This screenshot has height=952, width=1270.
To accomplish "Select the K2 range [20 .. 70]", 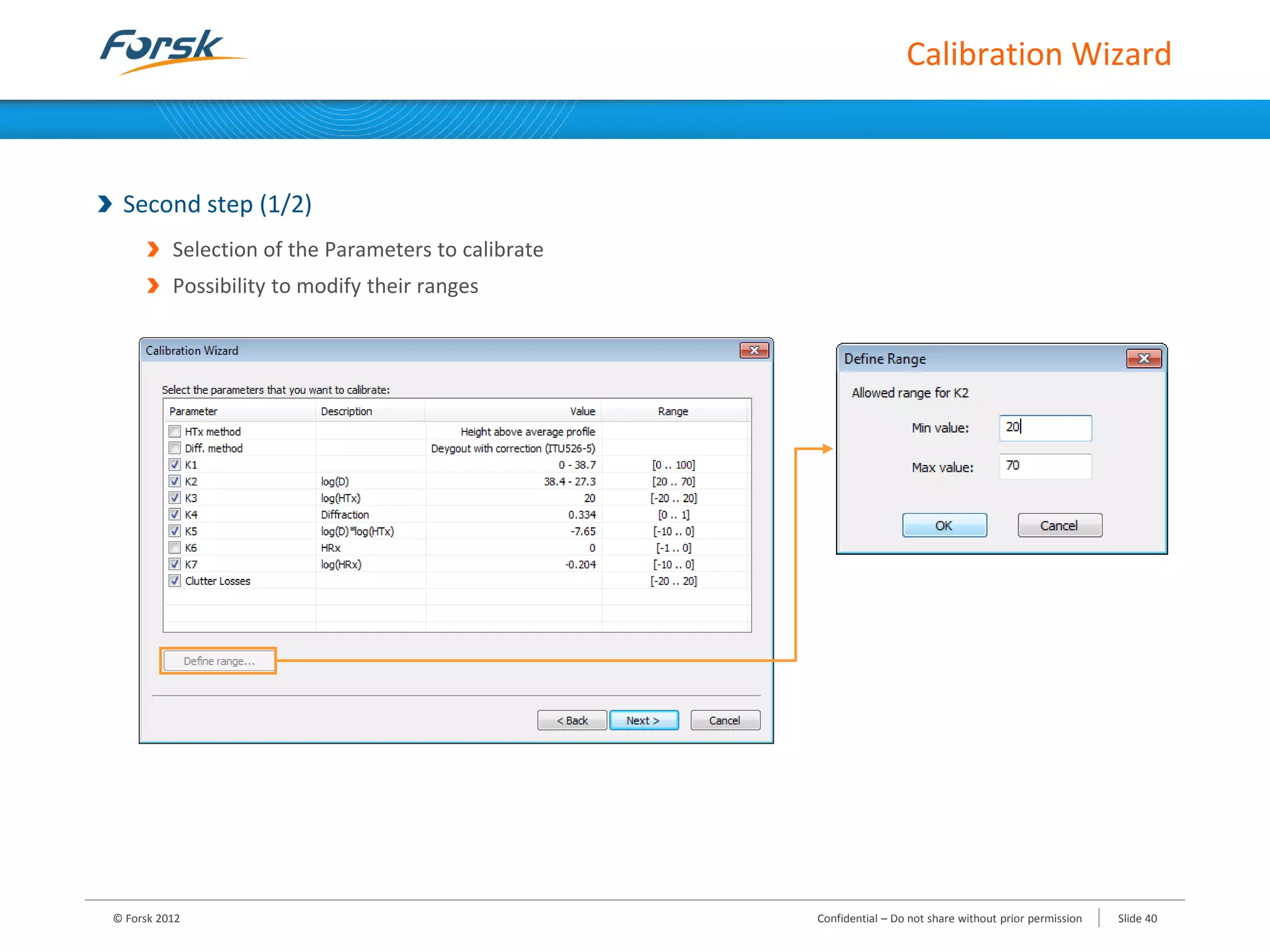I will 673,482.
